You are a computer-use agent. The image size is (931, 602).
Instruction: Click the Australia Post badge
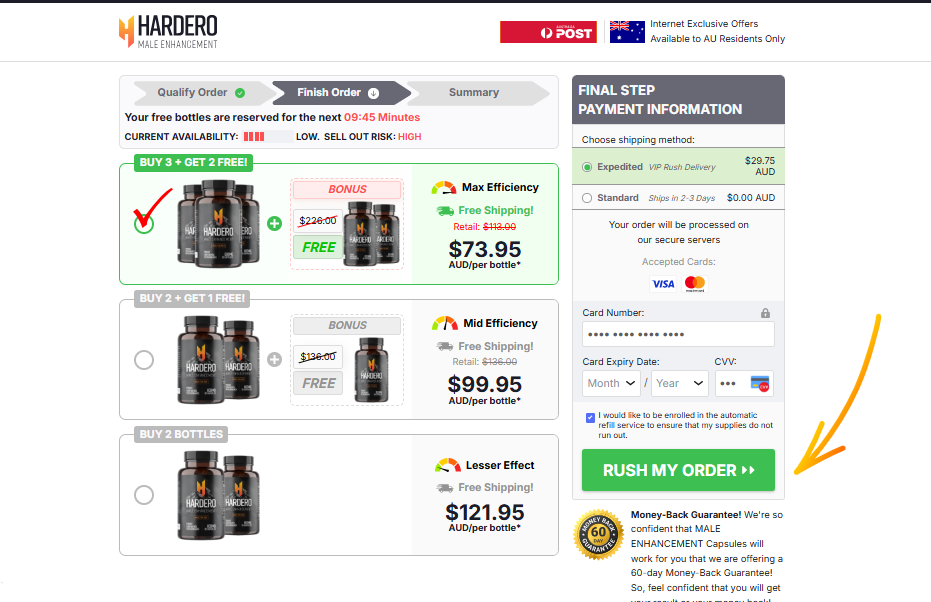tap(548, 31)
